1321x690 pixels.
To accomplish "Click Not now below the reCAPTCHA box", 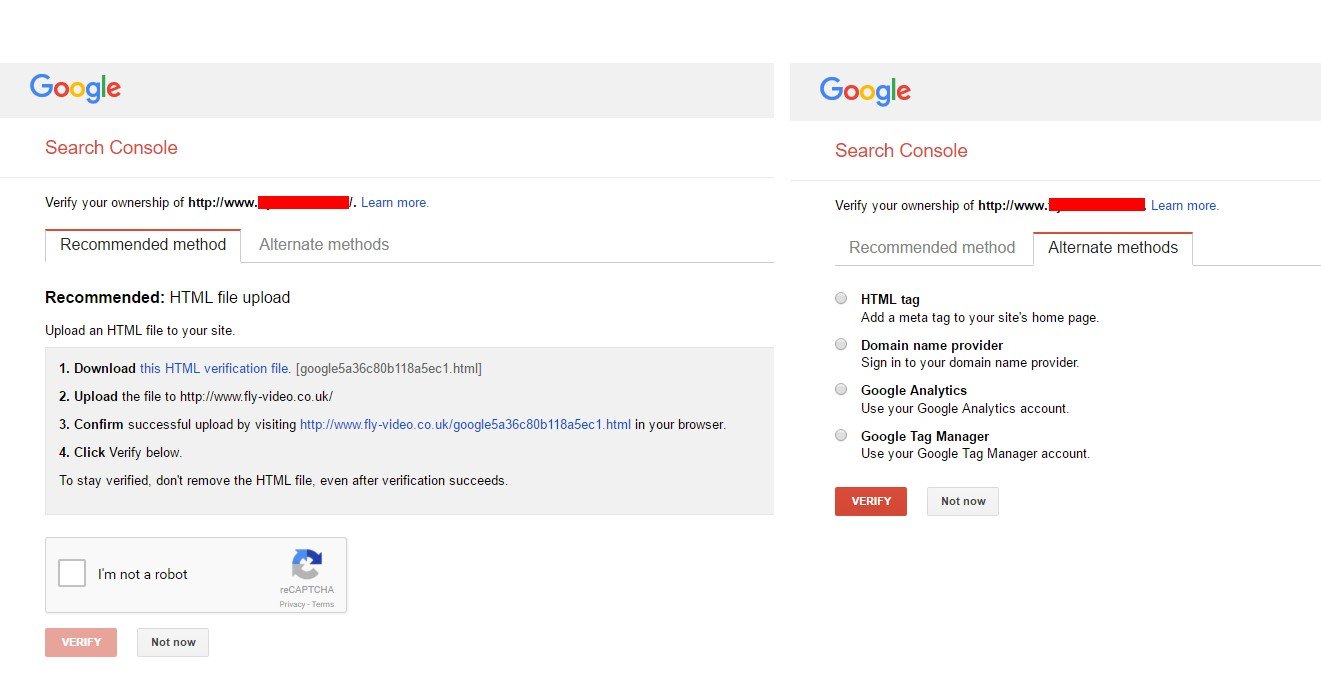I will (173, 642).
